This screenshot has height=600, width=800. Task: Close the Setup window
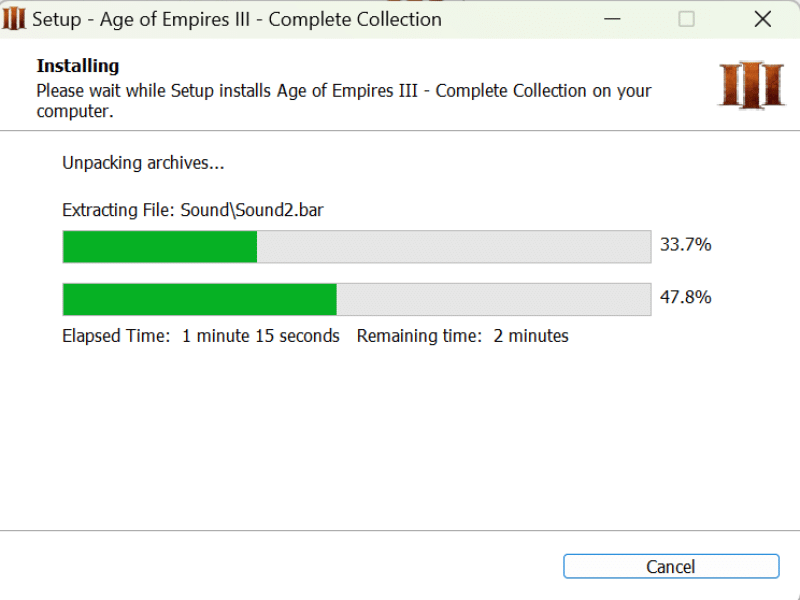coord(763,19)
